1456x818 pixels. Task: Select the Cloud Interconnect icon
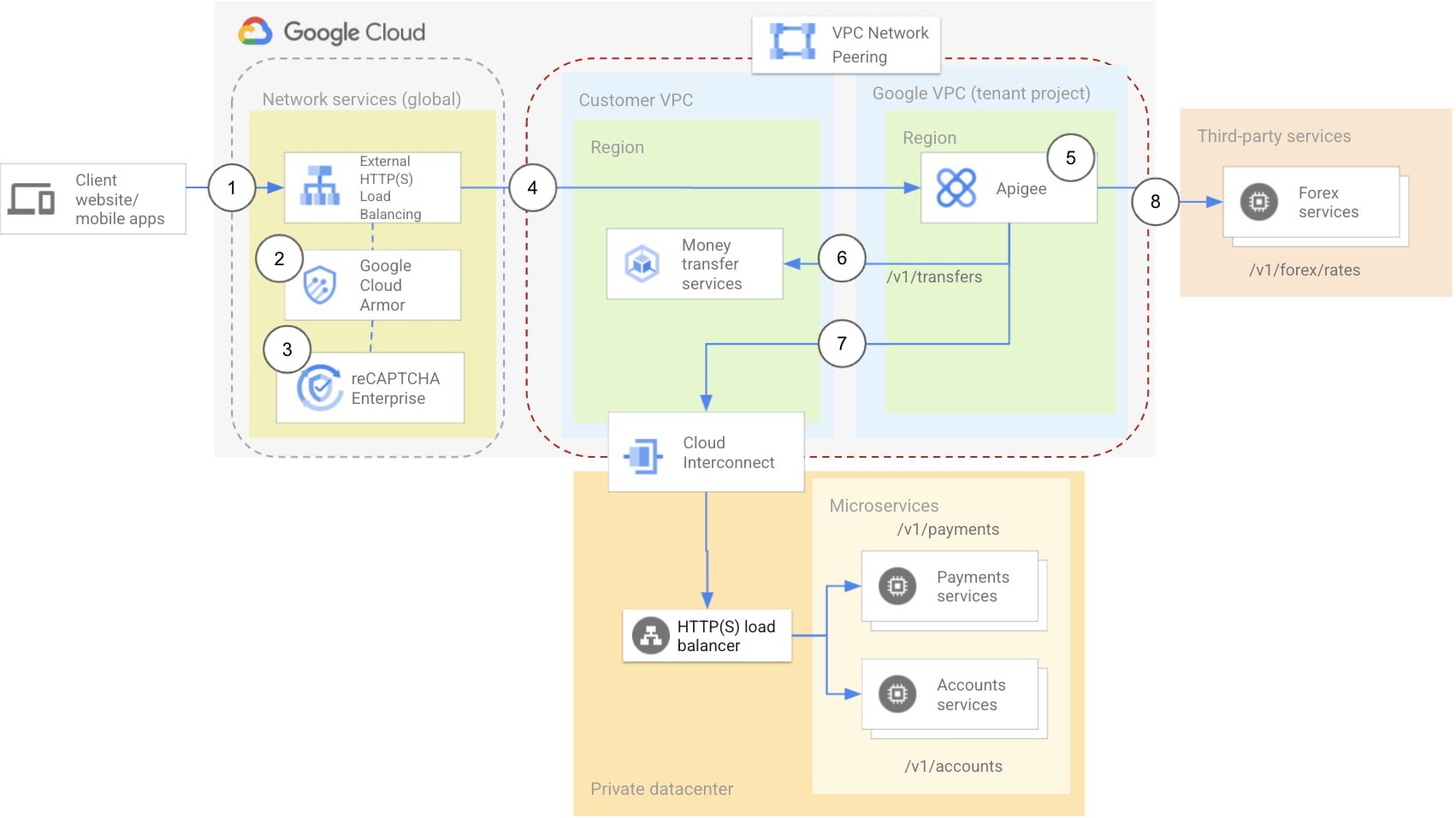pyautogui.click(x=644, y=454)
